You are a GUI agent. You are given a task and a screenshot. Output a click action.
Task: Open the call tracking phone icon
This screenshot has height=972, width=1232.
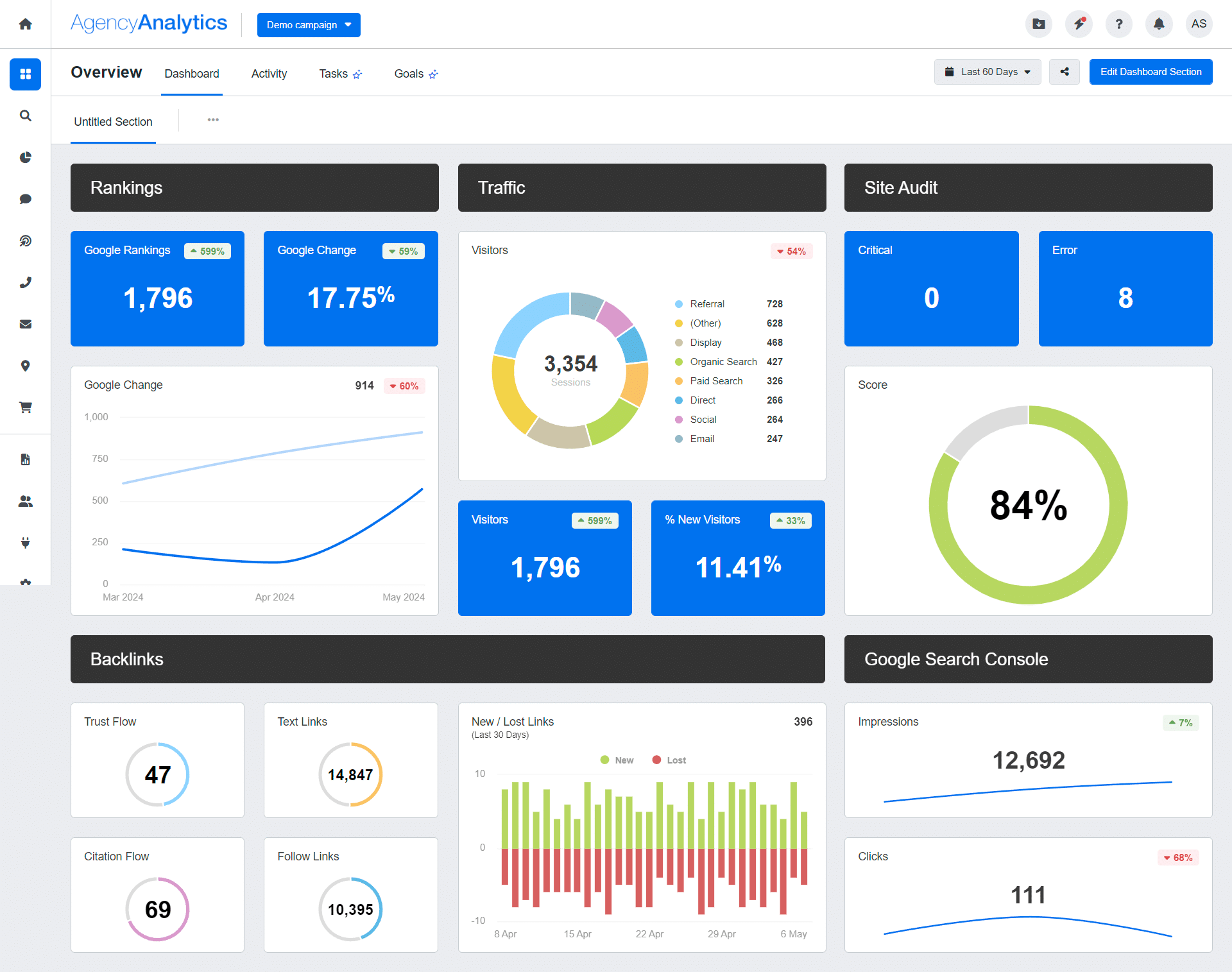pos(25,282)
